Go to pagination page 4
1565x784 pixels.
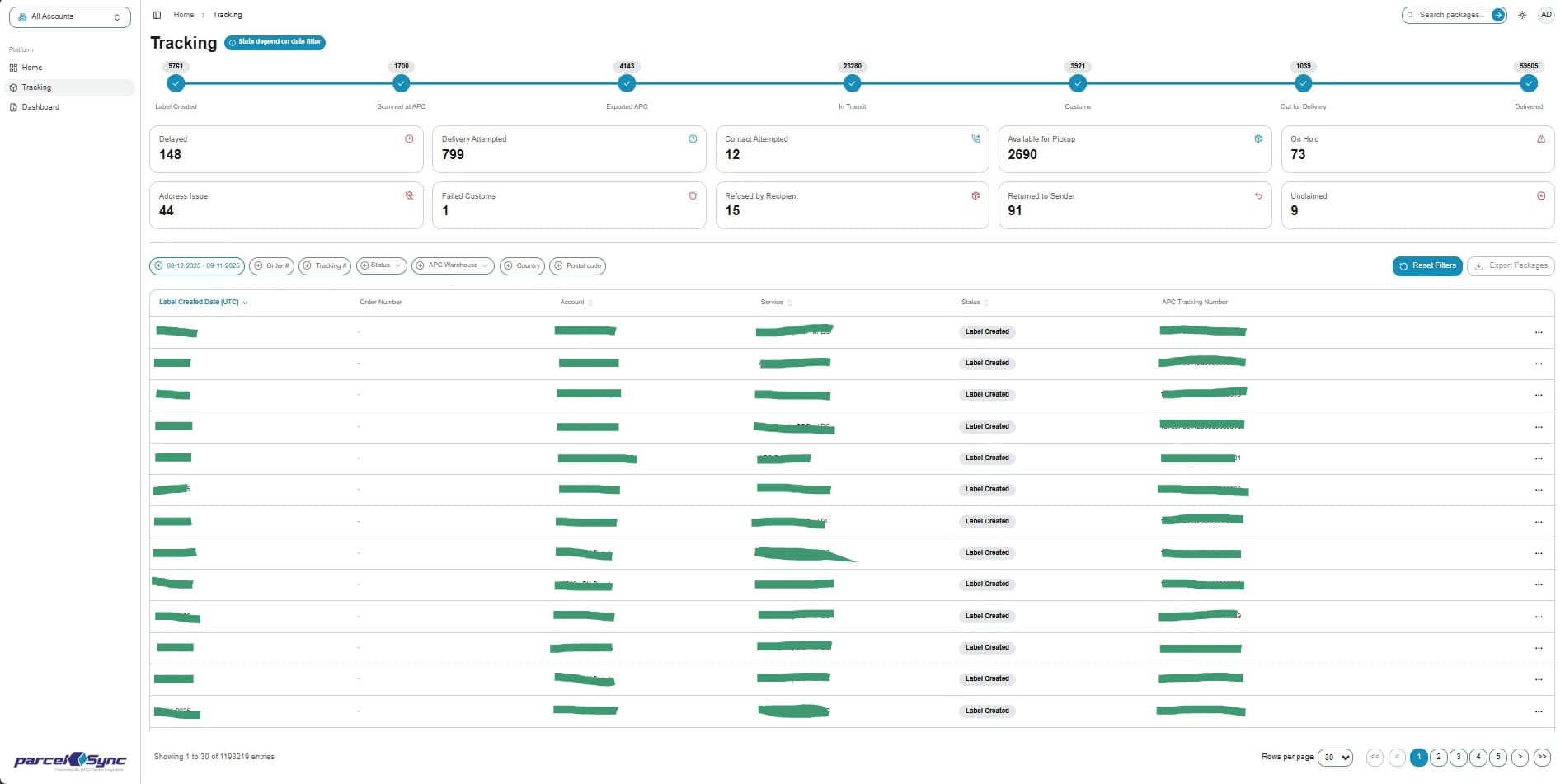tap(1478, 757)
